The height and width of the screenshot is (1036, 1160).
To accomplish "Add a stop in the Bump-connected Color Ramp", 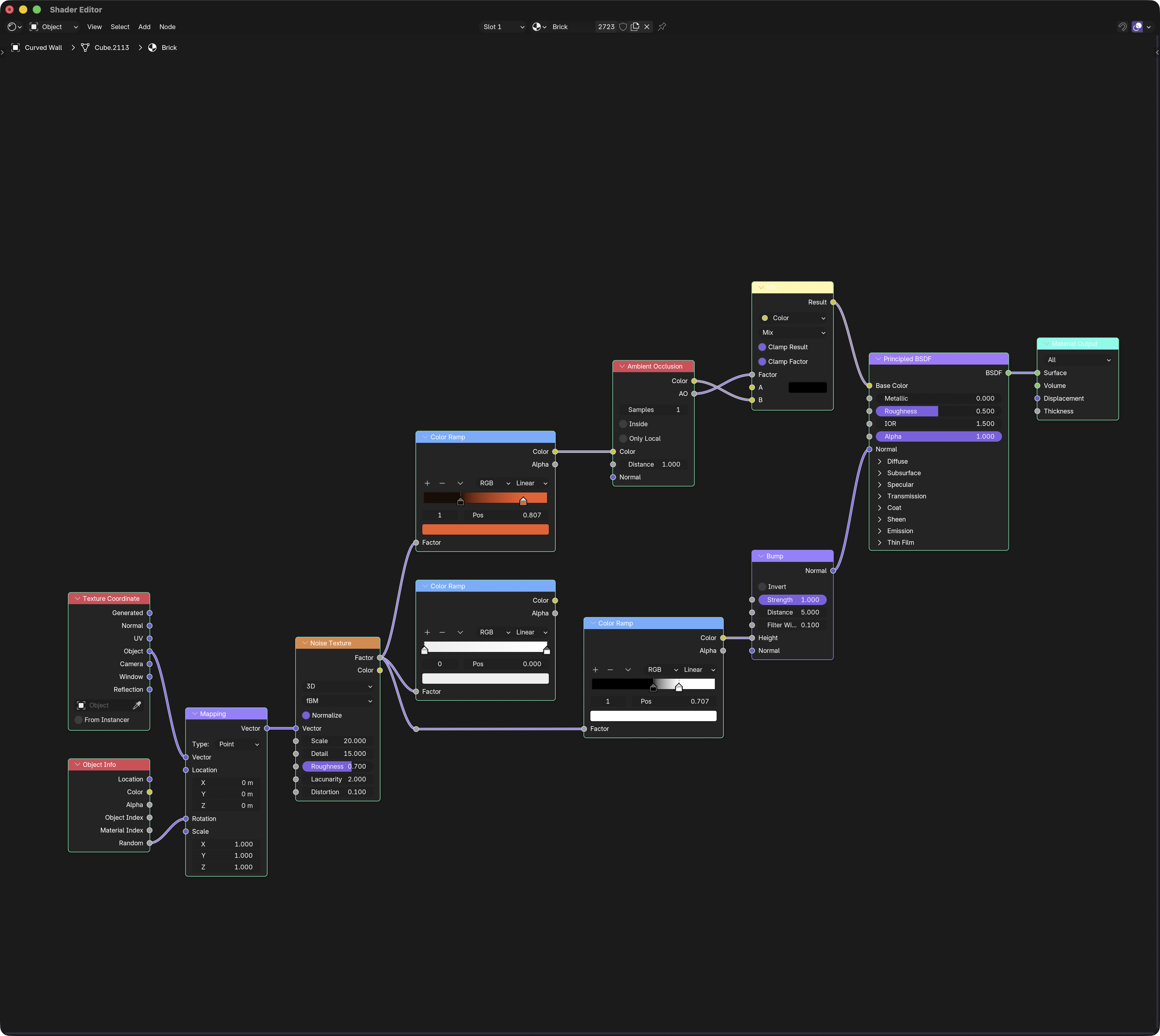I will pyautogui.click(x=595, y=670).
